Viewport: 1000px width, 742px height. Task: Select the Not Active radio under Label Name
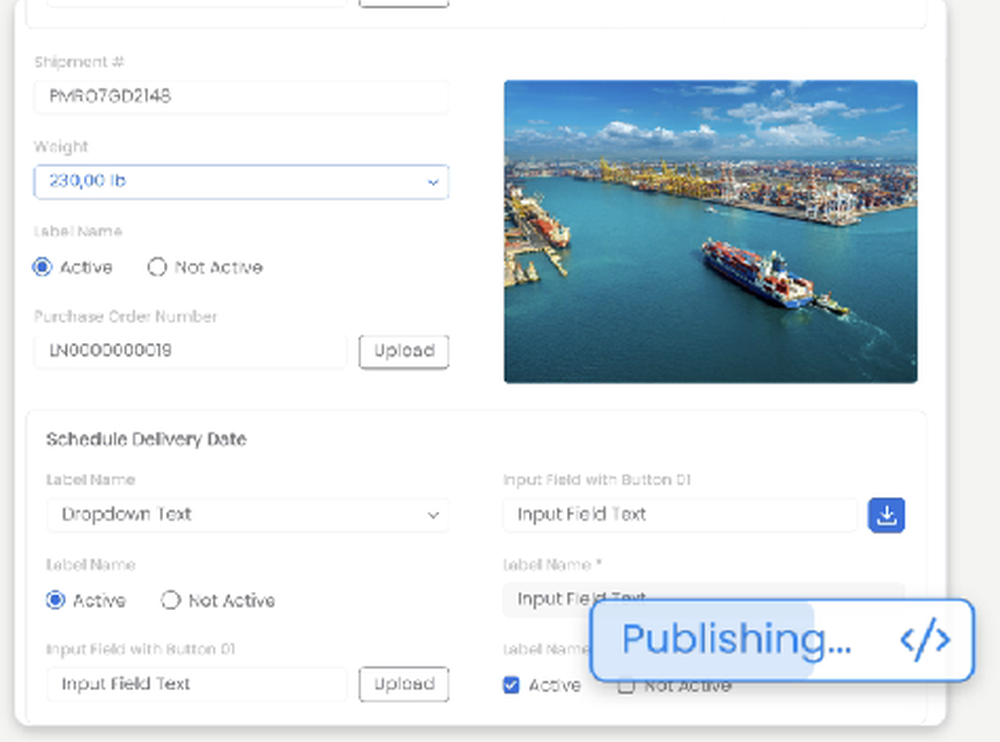(x=157, y=267)
